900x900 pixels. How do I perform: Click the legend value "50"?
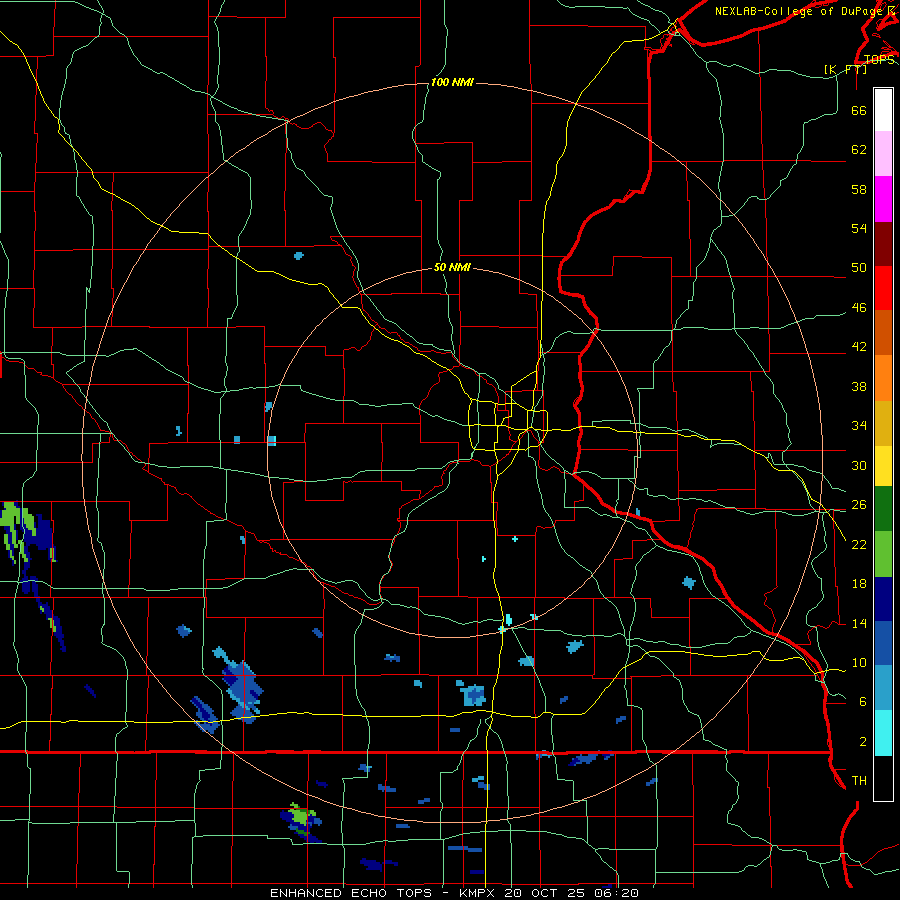[x=859, y=268]
